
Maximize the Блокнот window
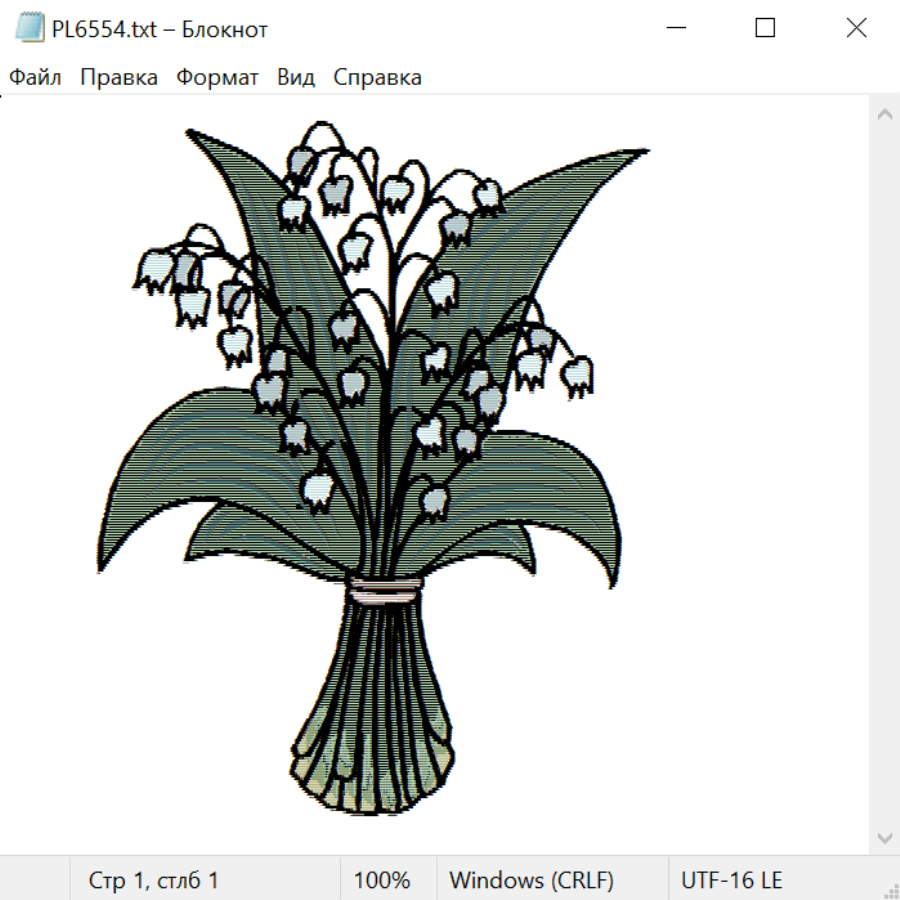[x=765, y=28]
